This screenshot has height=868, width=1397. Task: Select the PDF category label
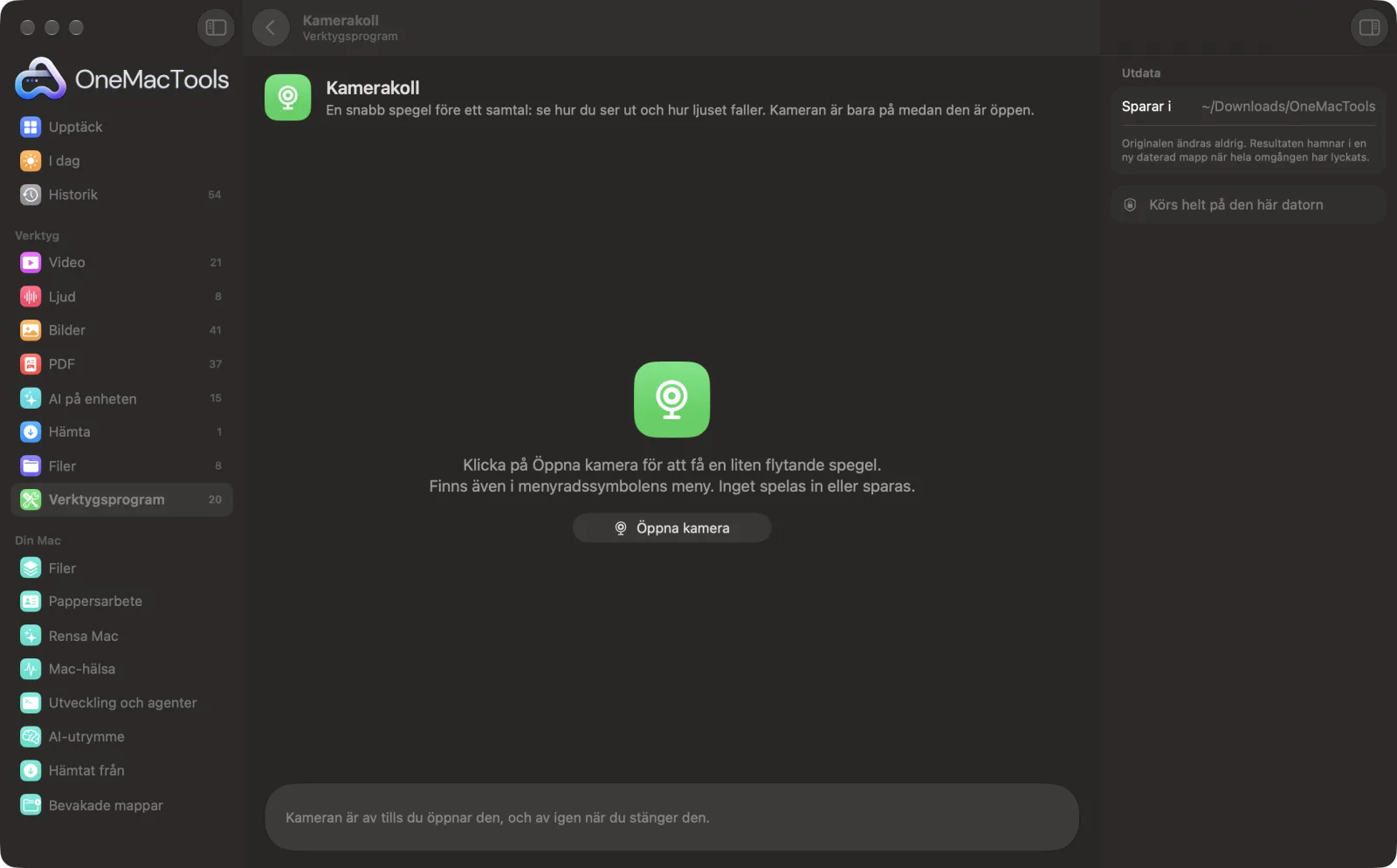click(62, 364)
